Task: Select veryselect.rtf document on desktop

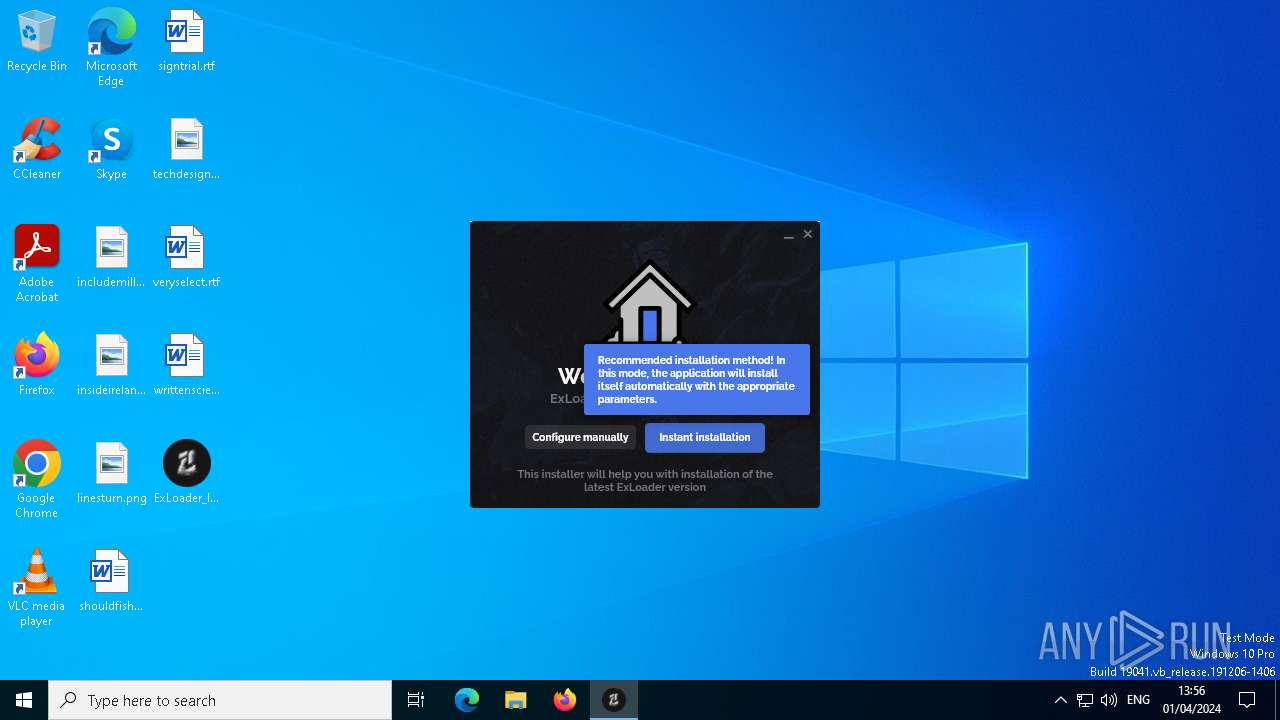Action: (x=186, y=258)
